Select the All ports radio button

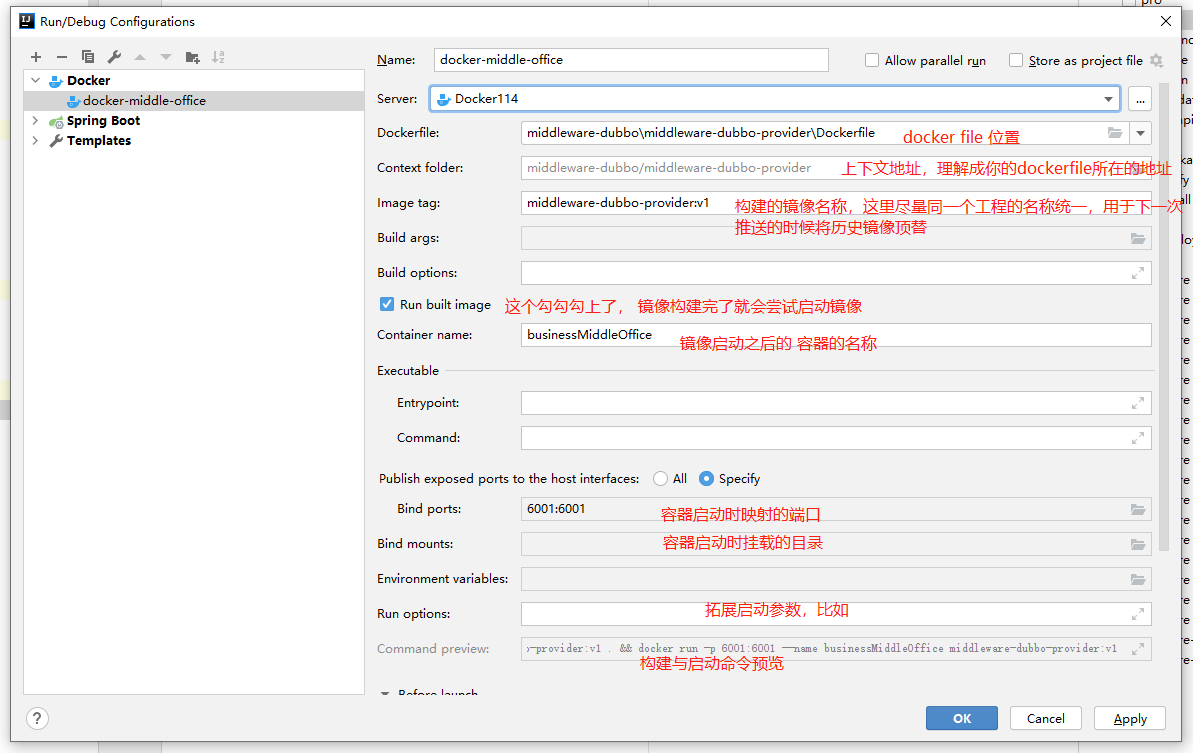(660, 478)
